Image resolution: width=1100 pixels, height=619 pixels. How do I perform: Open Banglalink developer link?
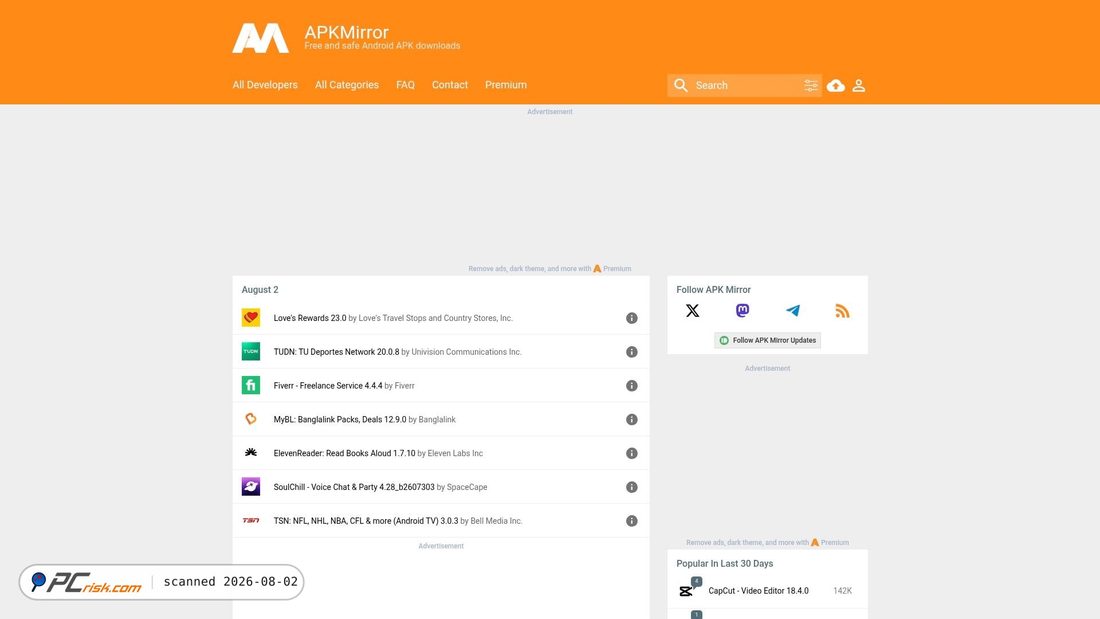pos(437,420)
